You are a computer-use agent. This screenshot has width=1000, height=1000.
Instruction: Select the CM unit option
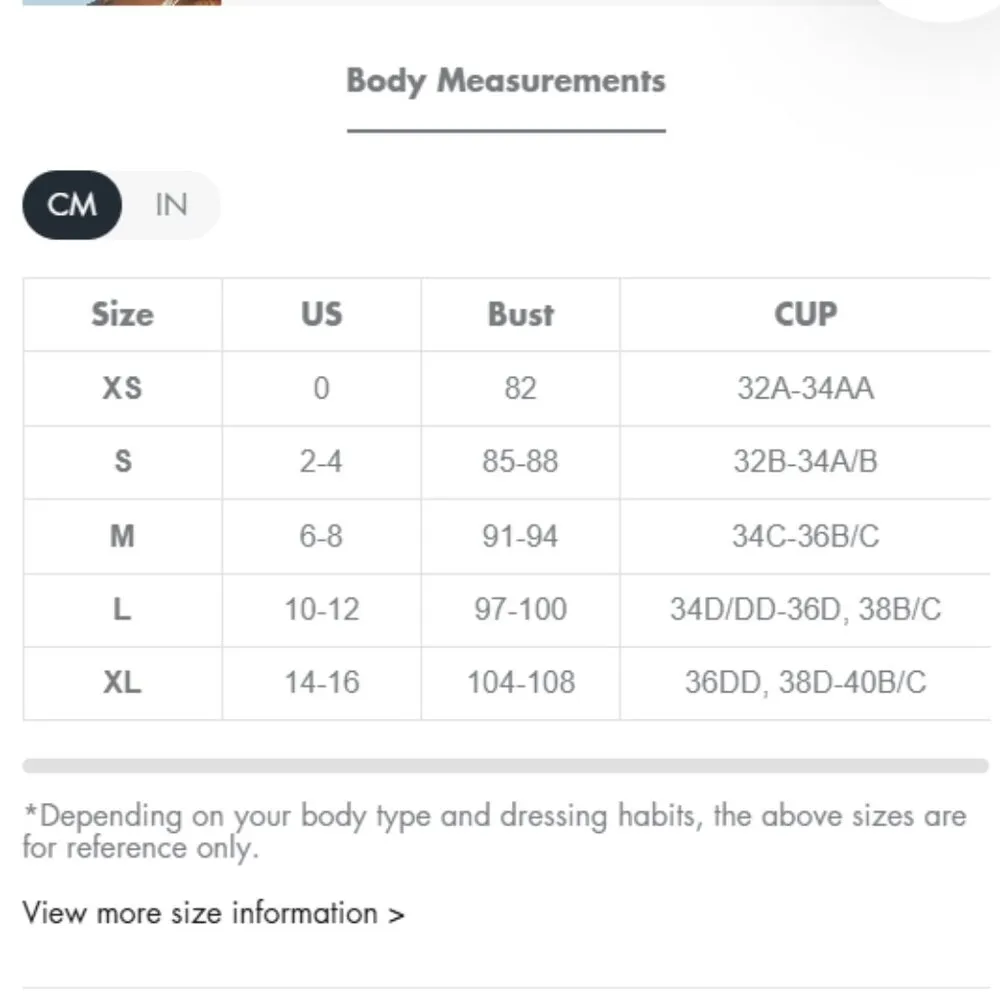click(x=72, y=205)
